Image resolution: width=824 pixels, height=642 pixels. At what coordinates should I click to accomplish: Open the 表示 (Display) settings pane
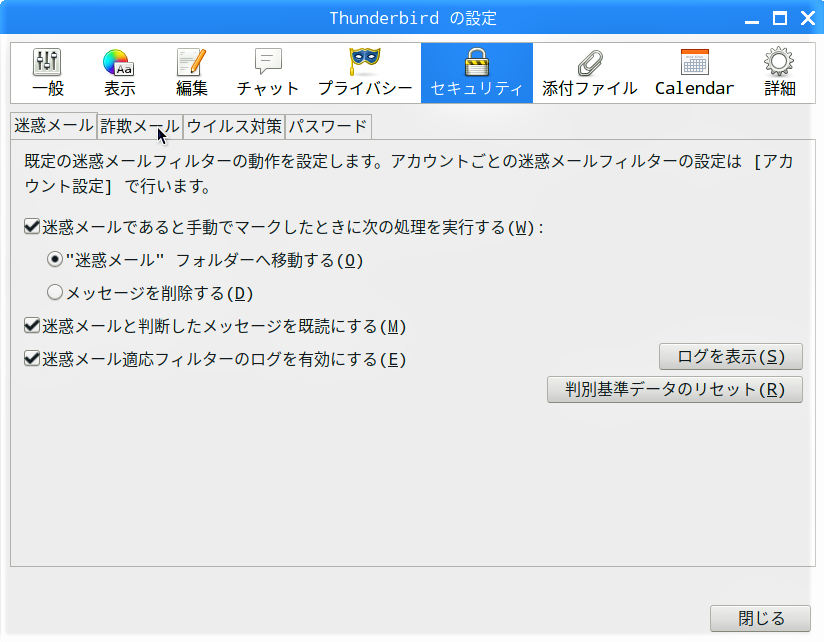119,73
